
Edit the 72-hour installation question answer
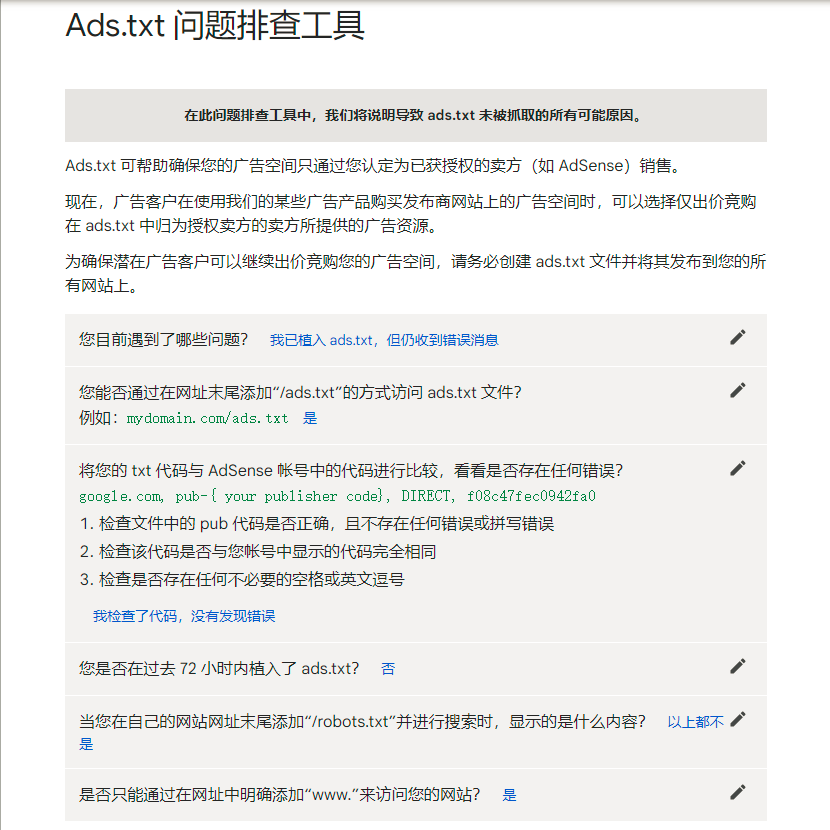[x=737, y=665]
